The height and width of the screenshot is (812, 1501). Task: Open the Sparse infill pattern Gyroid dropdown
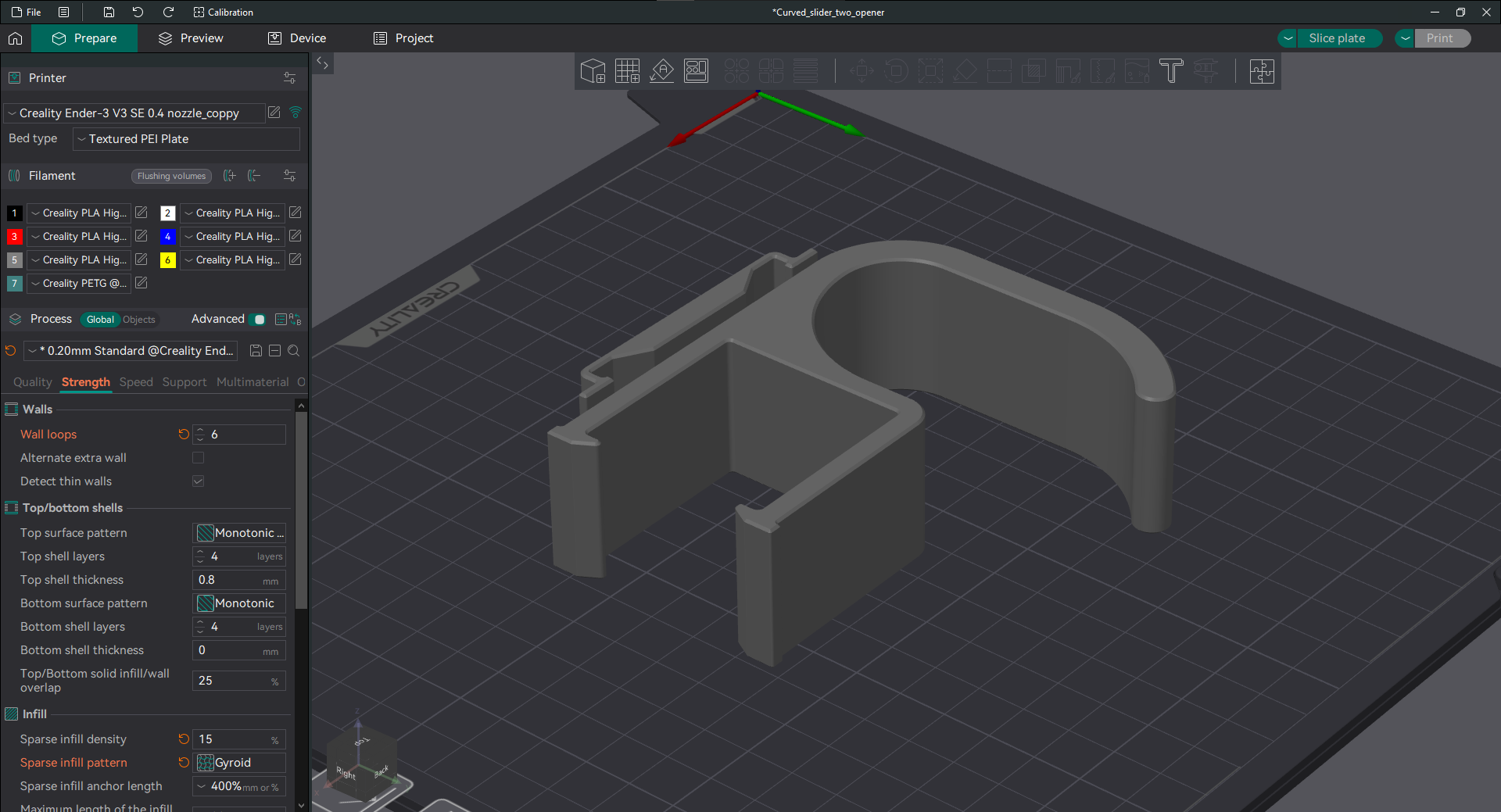(x=239, y=763)
